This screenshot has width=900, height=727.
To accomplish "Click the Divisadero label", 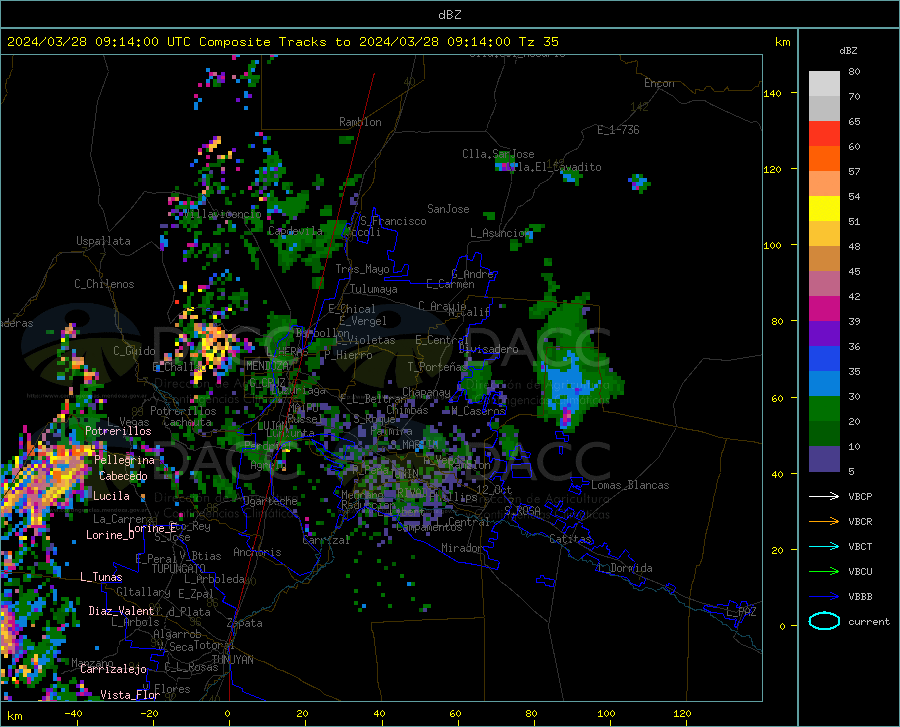I will pos(488,349).
